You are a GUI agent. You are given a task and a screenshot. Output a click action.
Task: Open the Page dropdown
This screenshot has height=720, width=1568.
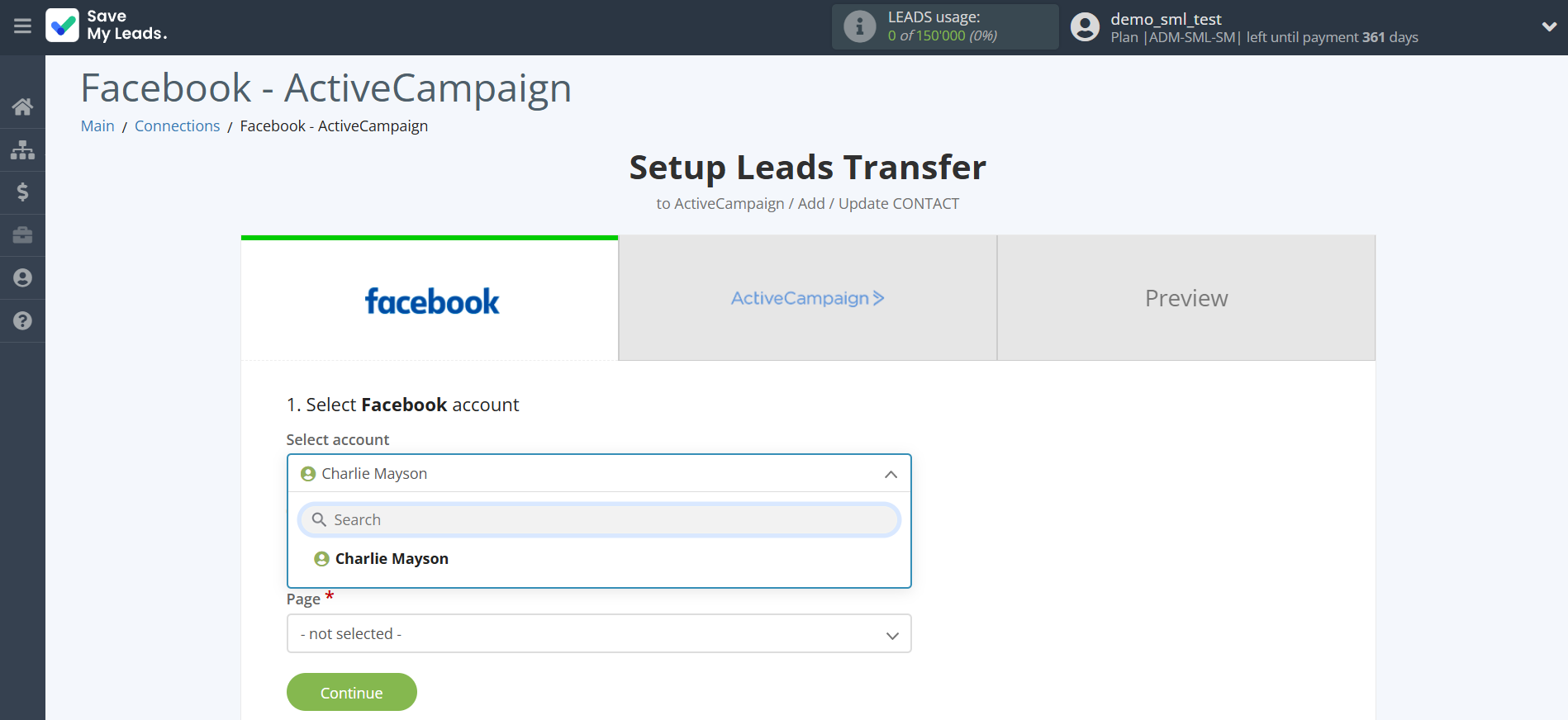click(x=598, y=634)
